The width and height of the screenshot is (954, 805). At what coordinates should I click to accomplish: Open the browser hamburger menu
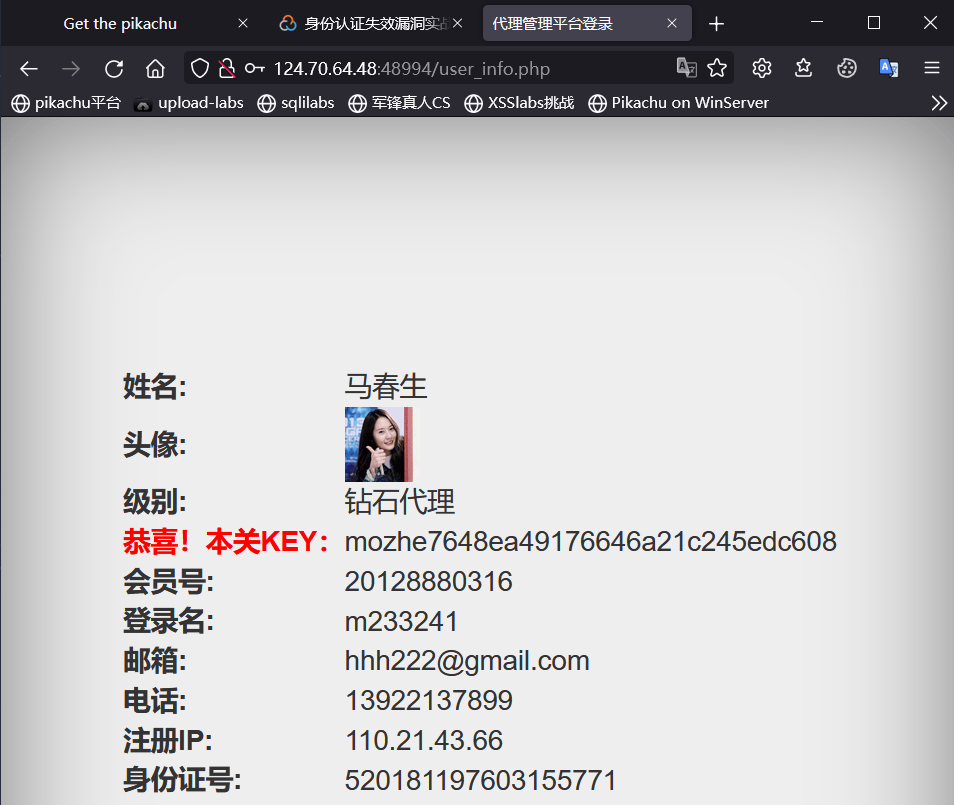[931, 68]
